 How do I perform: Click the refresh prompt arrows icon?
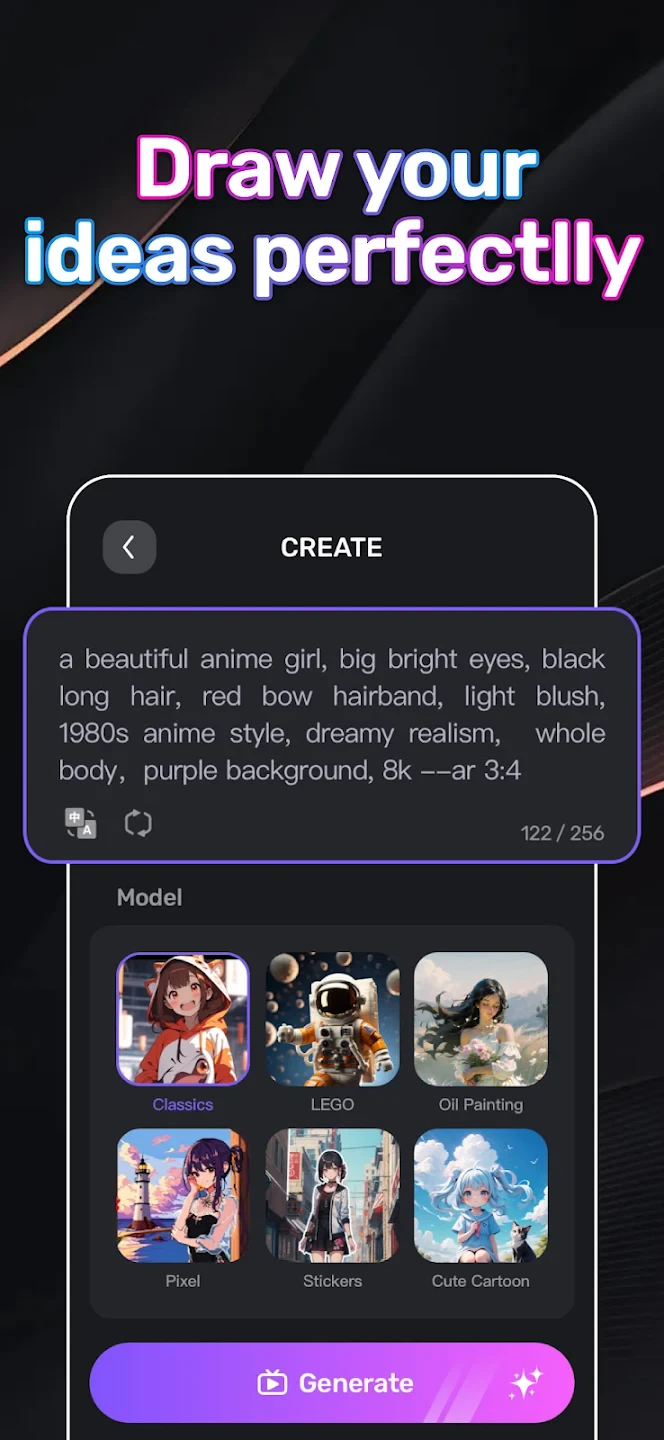pyautogui.click(x=138, y=824)
